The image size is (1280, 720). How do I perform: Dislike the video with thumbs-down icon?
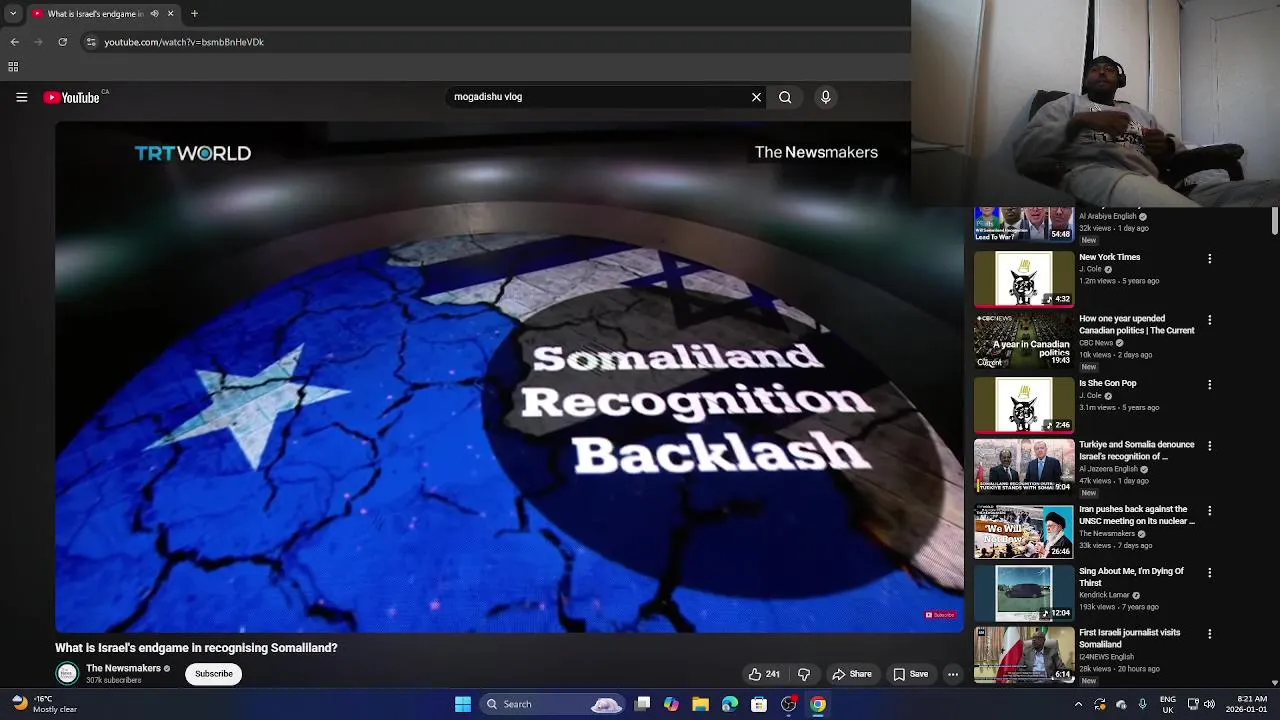coord(804,674)
